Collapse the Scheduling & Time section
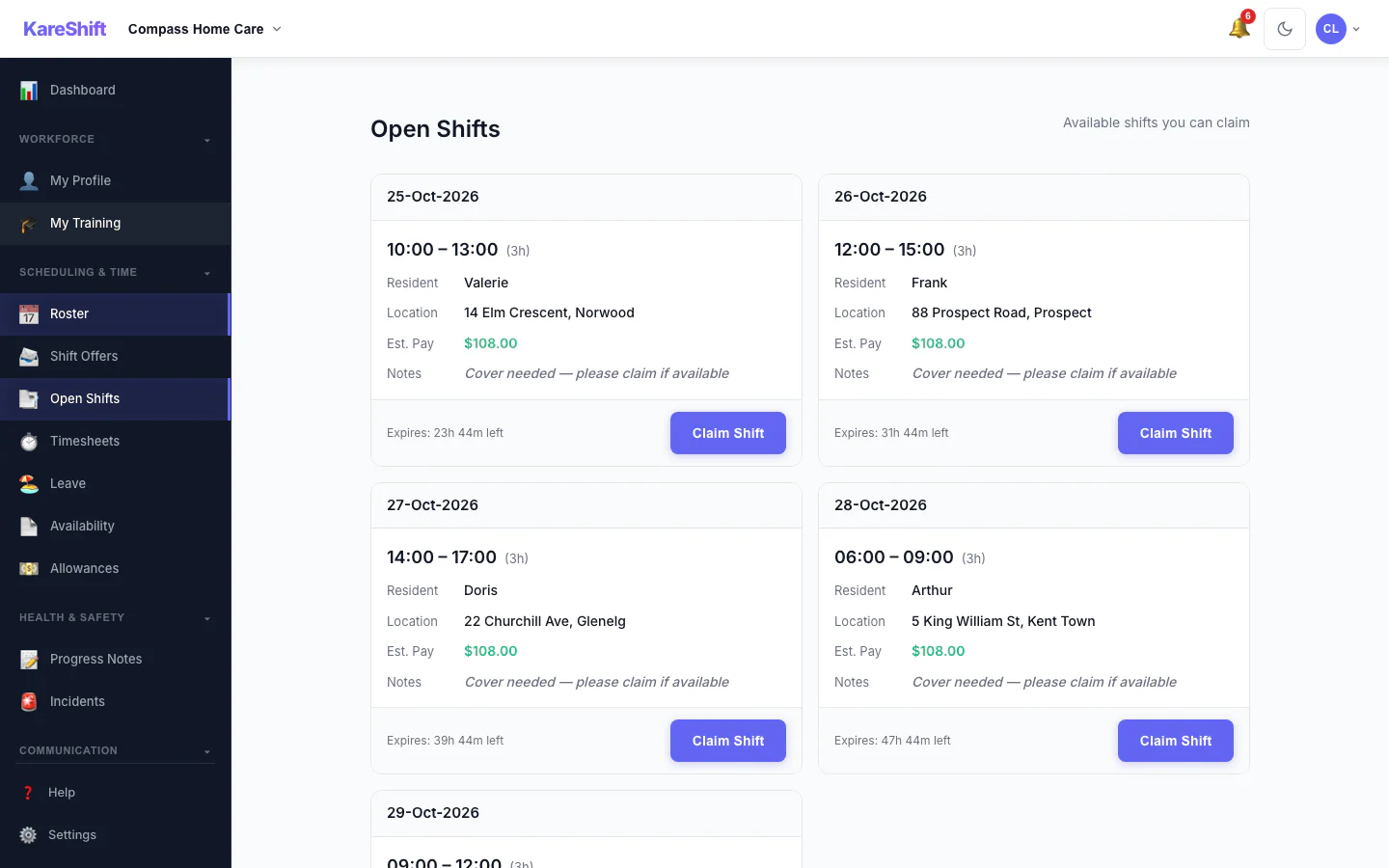 click(x=116, y=272)
